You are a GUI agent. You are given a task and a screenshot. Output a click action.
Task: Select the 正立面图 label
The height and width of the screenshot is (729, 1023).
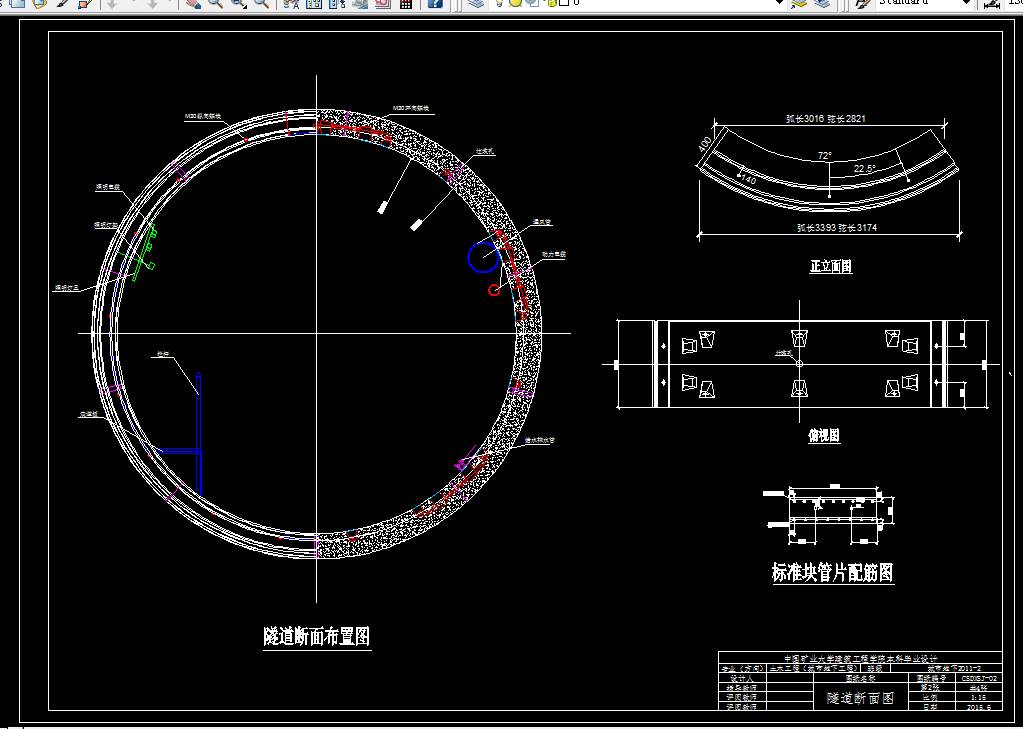click(831, 266)
